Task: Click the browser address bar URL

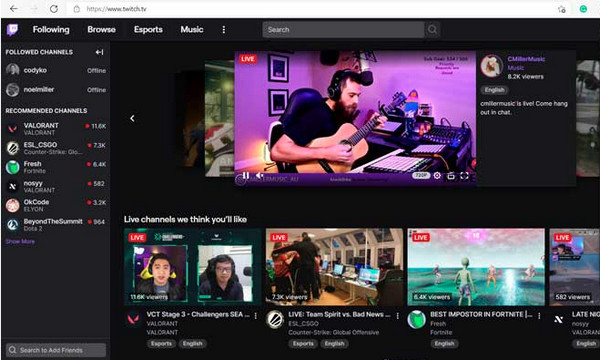Action: click(116, 9)
